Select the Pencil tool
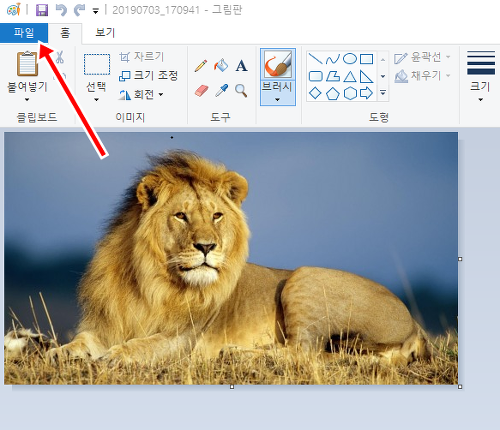The width and height of the screenshot is (500, 430). coord(201,66)
